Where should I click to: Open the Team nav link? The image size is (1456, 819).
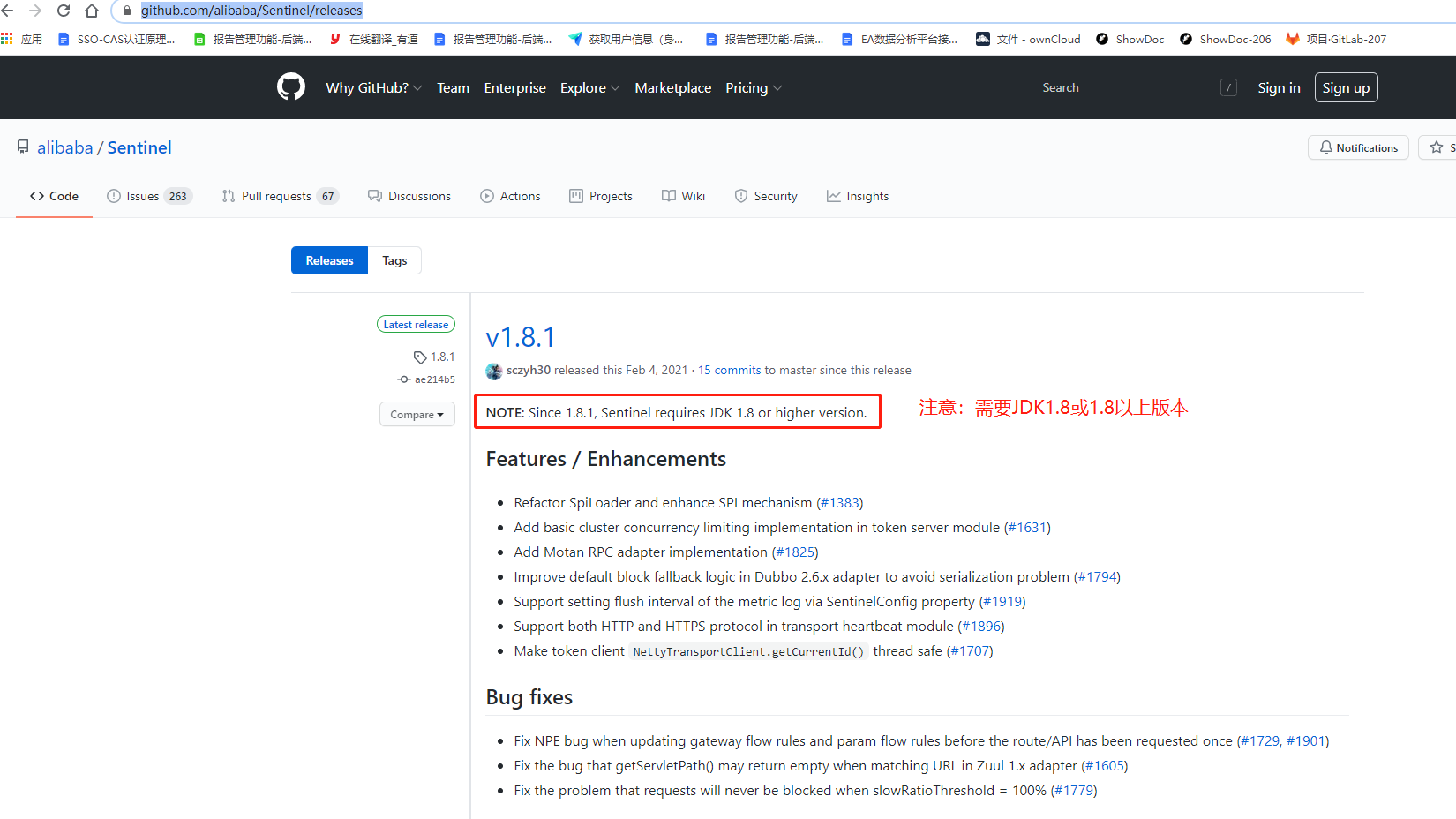point(453,87)
